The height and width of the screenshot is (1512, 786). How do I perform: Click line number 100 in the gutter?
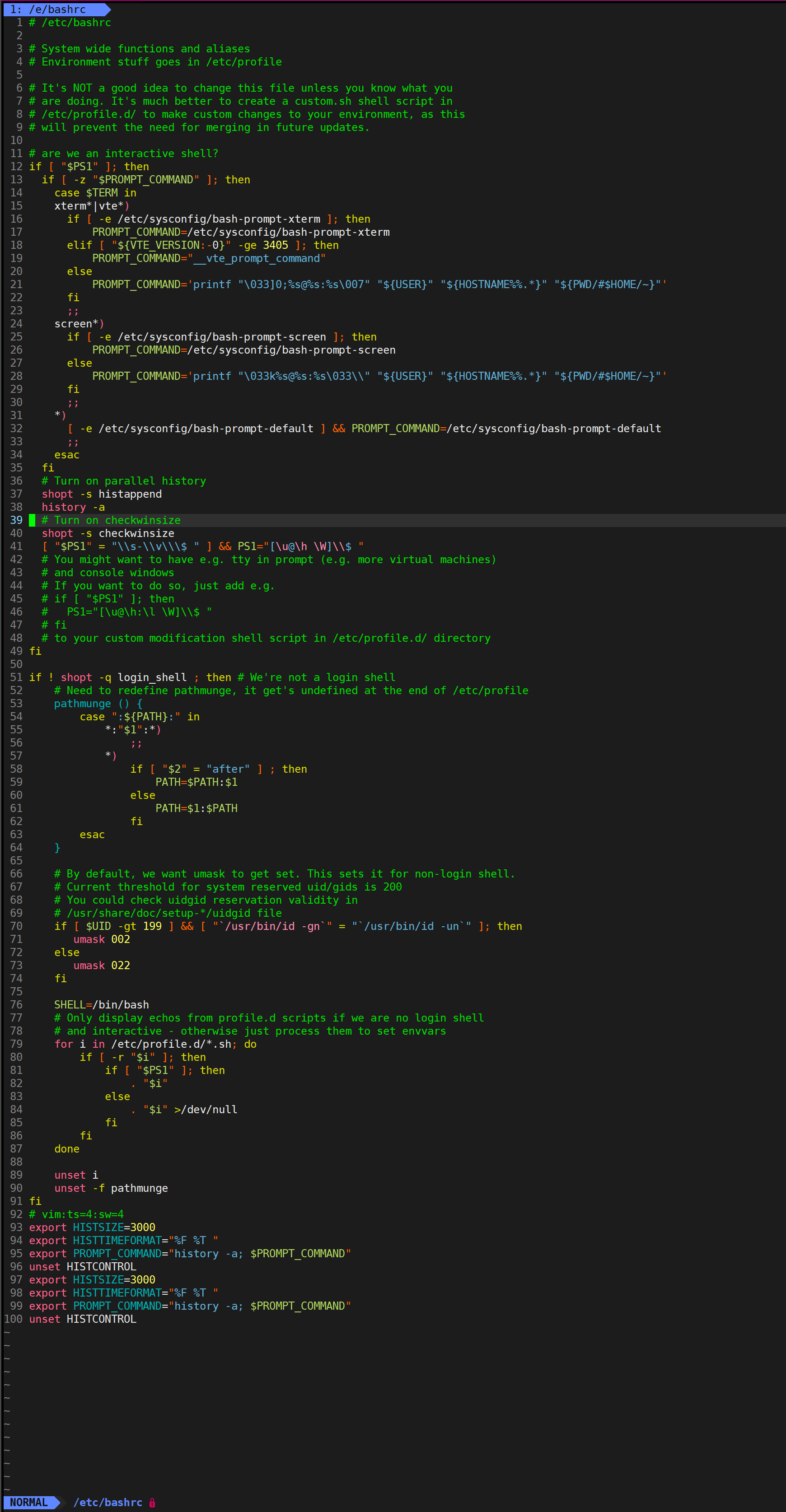(14, 1319)
